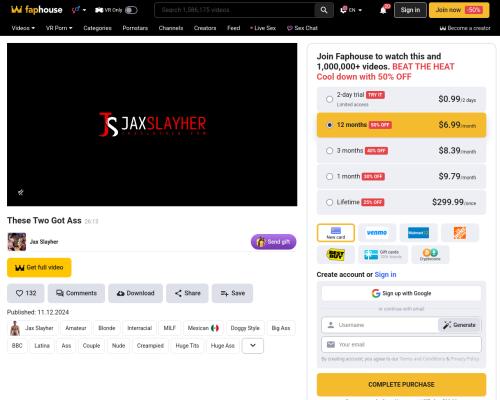The image size is (500, 400).
Task: Open the Live Sex link
Action: click(263, 28)
